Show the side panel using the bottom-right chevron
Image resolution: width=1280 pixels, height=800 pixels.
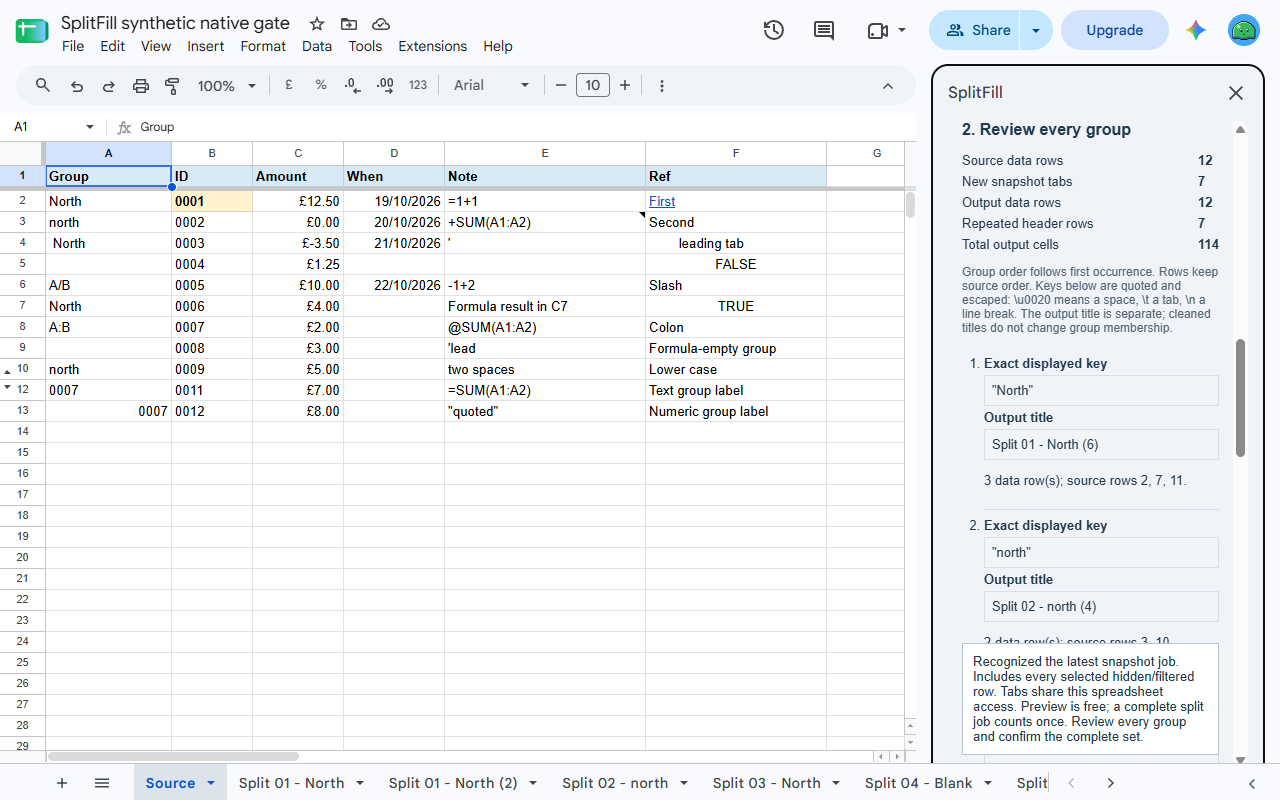[x=1252, y=783]
